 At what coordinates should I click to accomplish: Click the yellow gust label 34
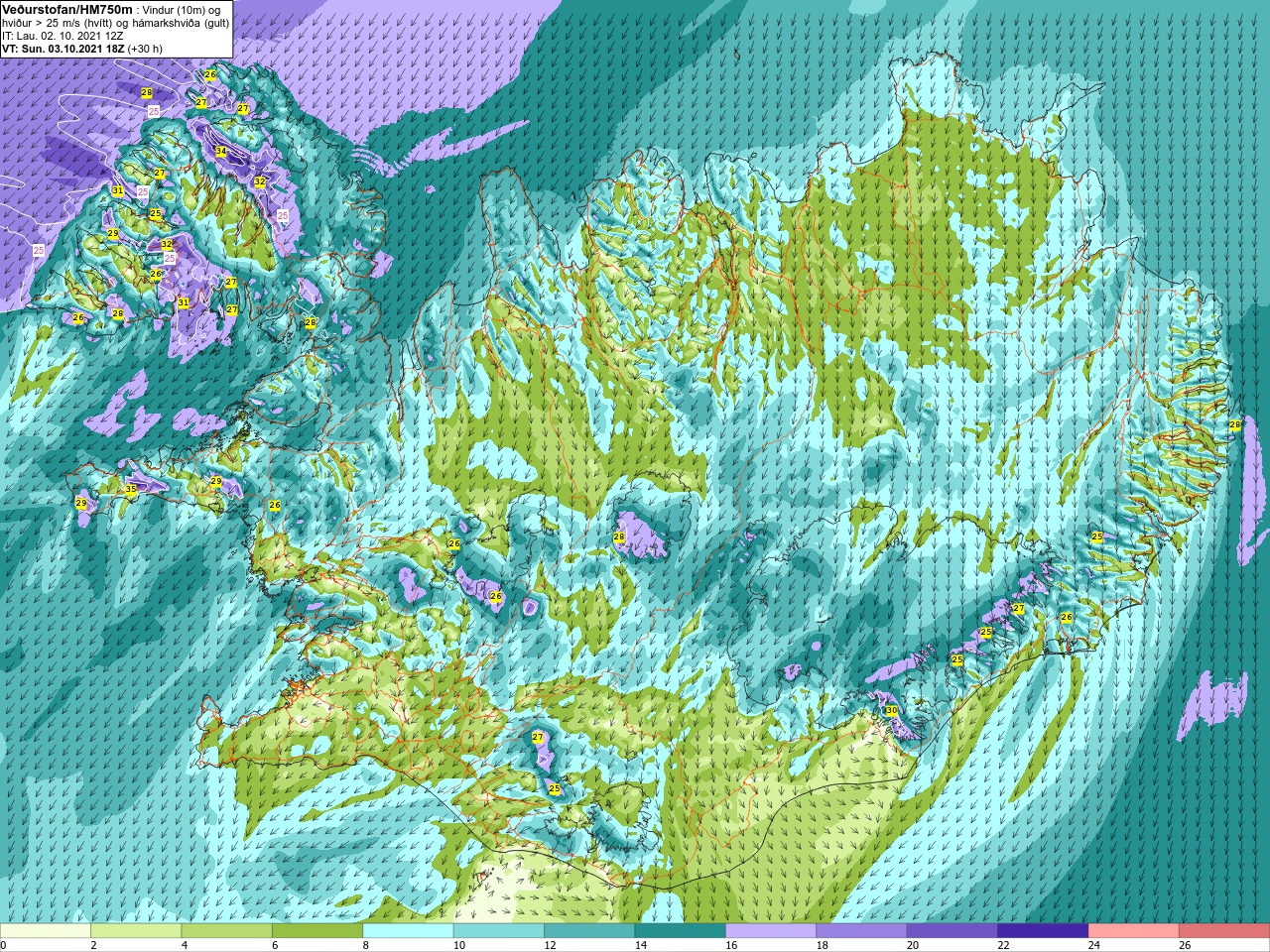click(220, 152)
